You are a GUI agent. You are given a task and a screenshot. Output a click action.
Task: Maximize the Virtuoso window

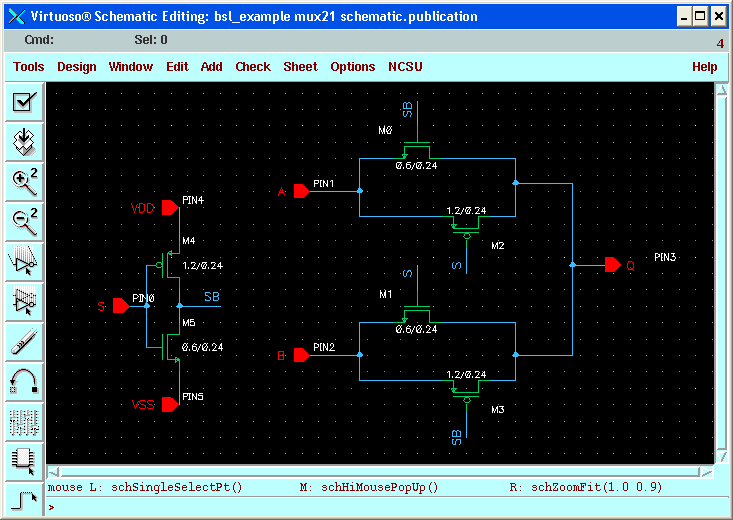pos(700,17)
